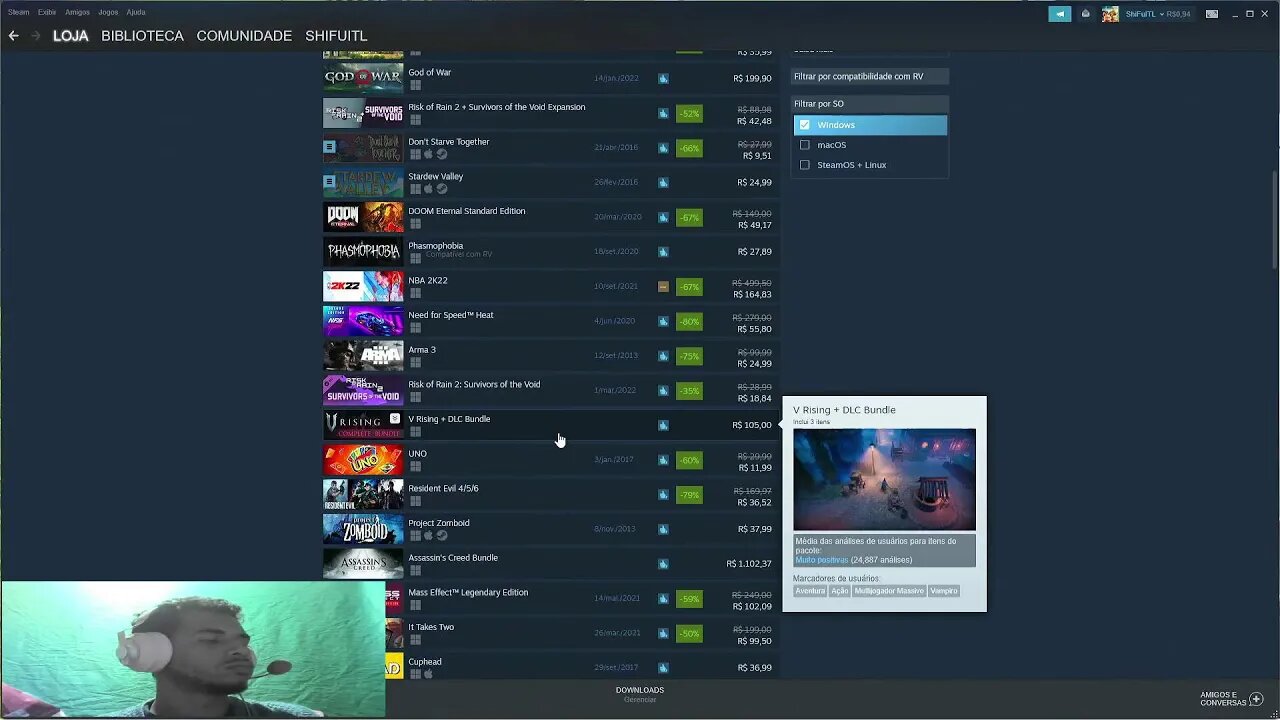Click the -60% discount badge for UNO
The width and height of the screenshot is (1280, 720).
point(689,460)
